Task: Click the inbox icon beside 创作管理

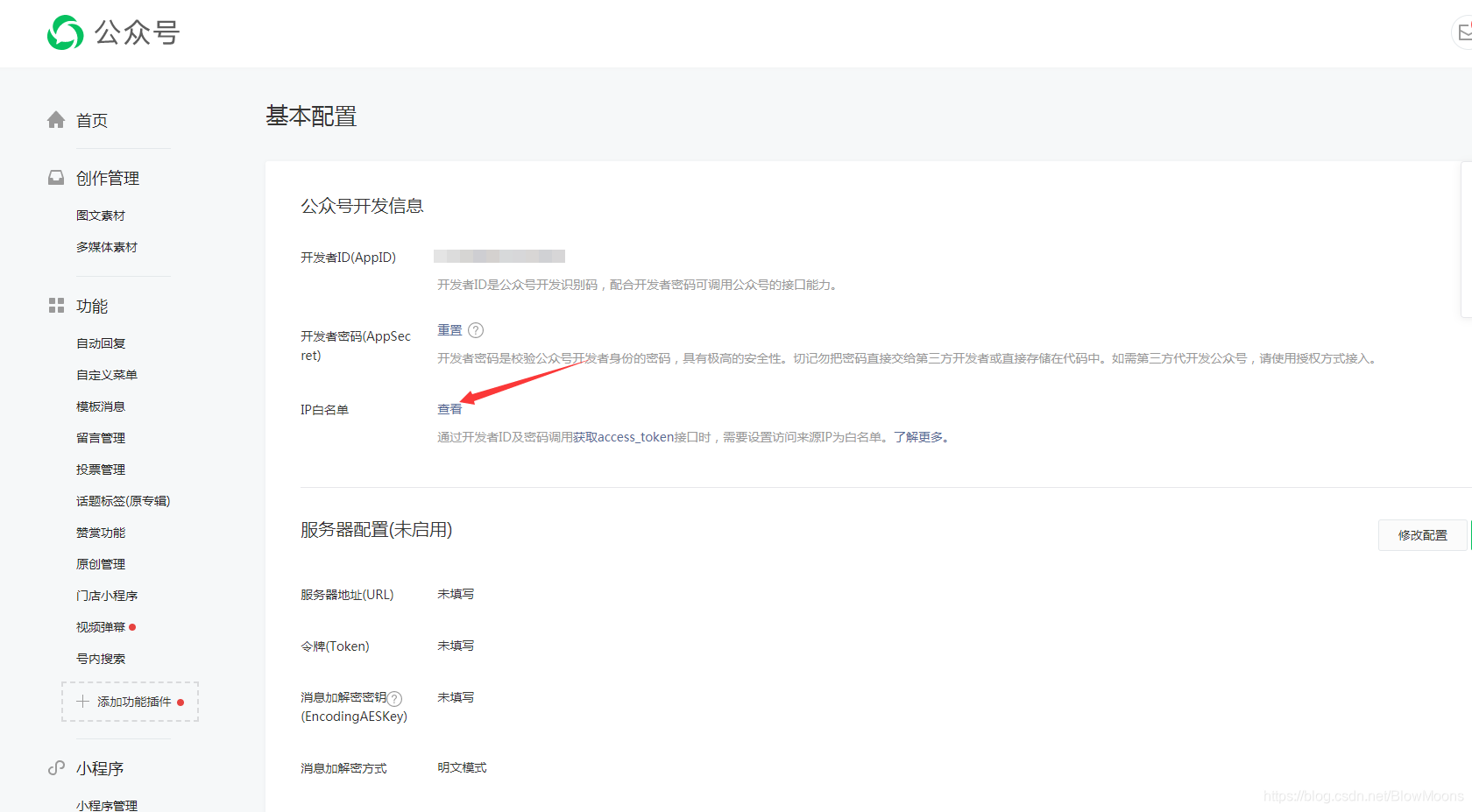Action: [56, 178]
